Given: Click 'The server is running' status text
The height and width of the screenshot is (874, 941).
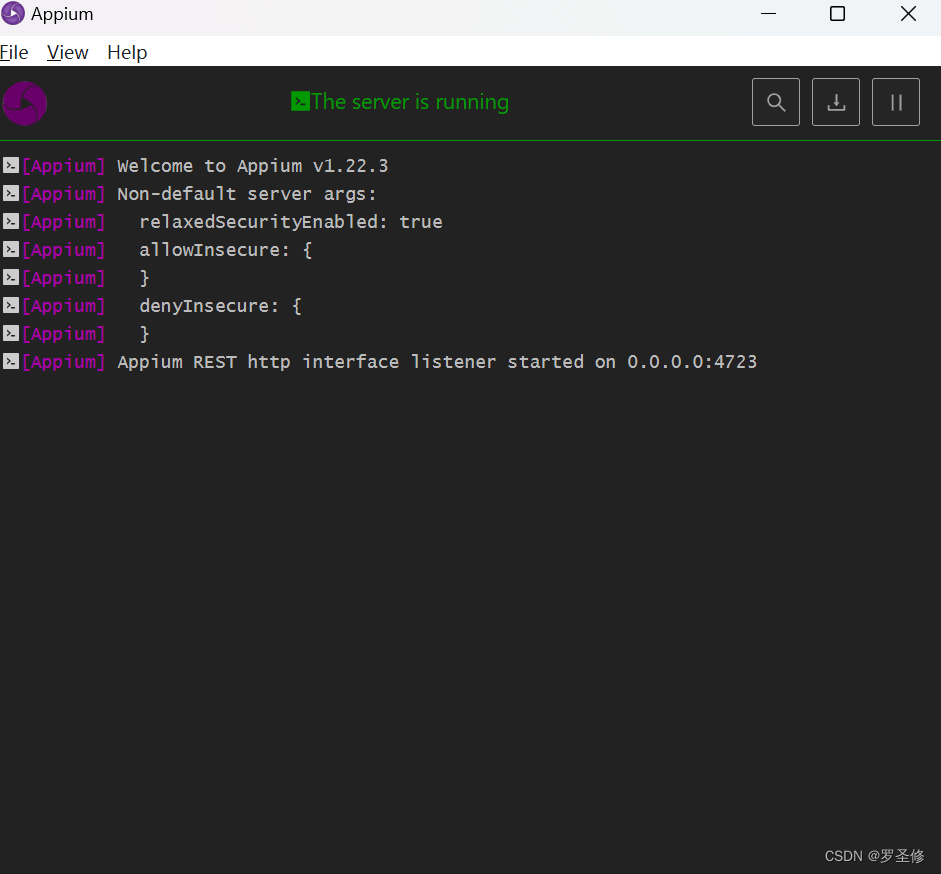Looking at the screenshot, I should point(410,102).
